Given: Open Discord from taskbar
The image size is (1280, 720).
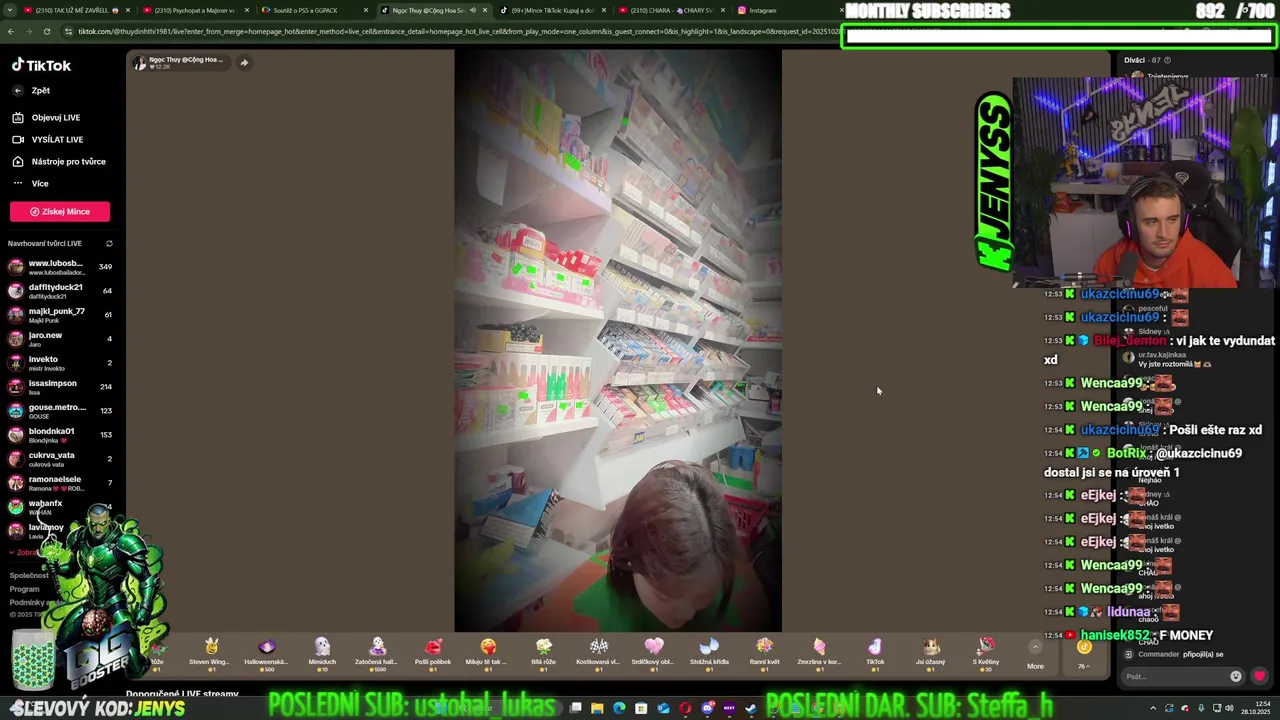Looking at the screenshot, I should [707, 708].
